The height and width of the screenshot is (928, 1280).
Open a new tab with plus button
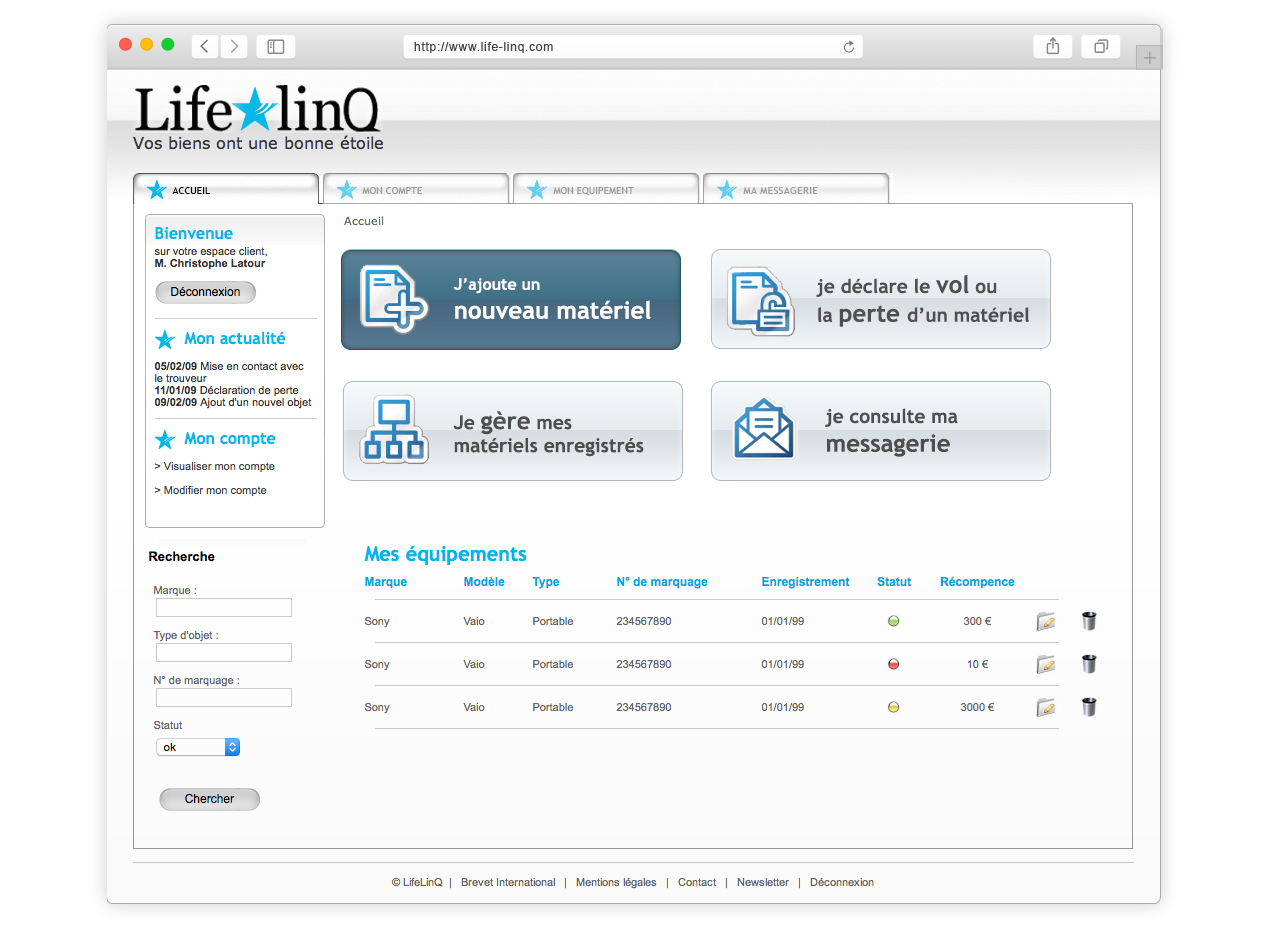pyautogui.click(x=1149, y=58)
